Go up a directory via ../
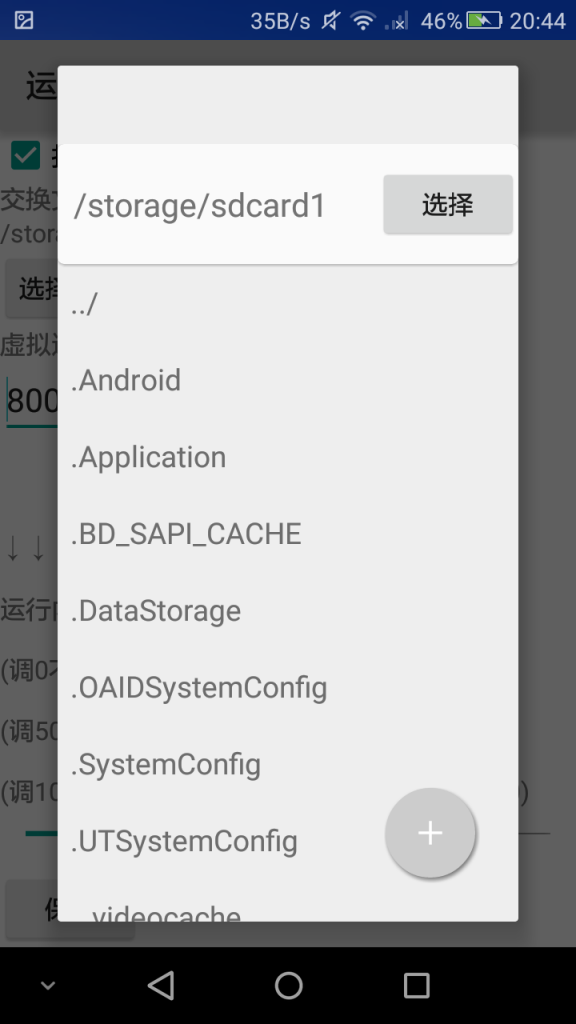Viewport: 576px width, 1024px height. (x=288, y=303)
